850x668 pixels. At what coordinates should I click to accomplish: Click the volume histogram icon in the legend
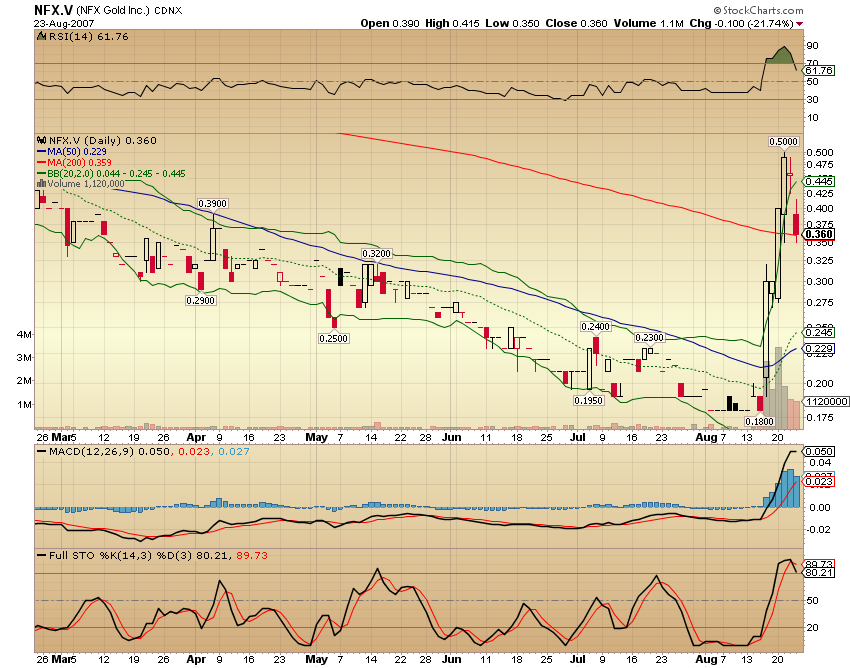42,184
